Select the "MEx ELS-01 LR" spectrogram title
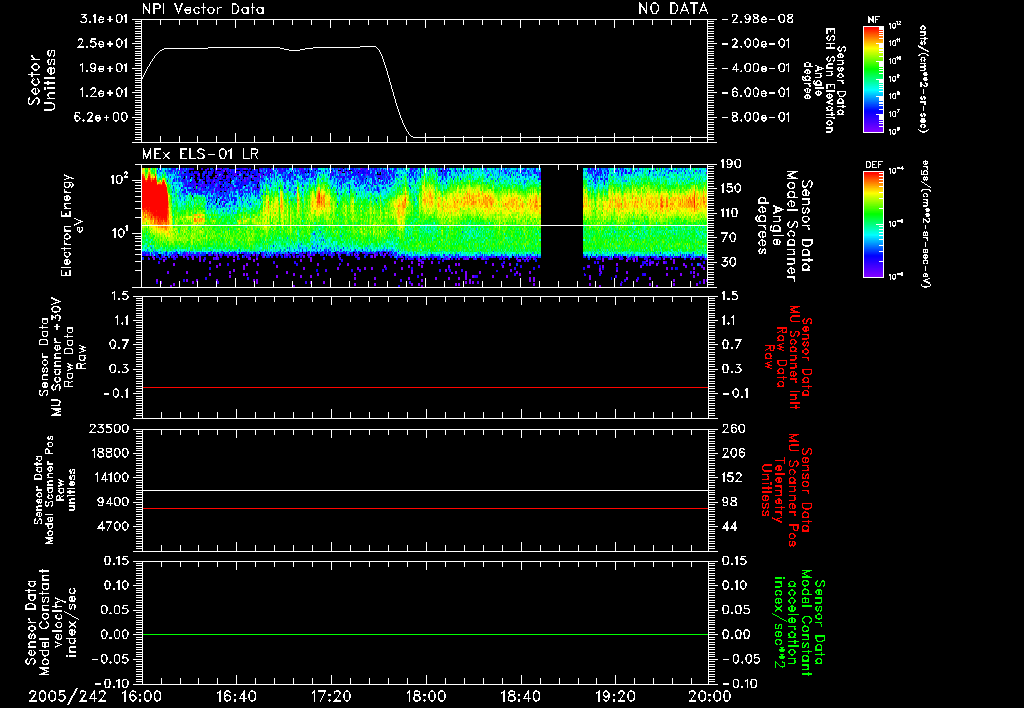The width and height of the screenshot is (1024, 708). (200, 154)
